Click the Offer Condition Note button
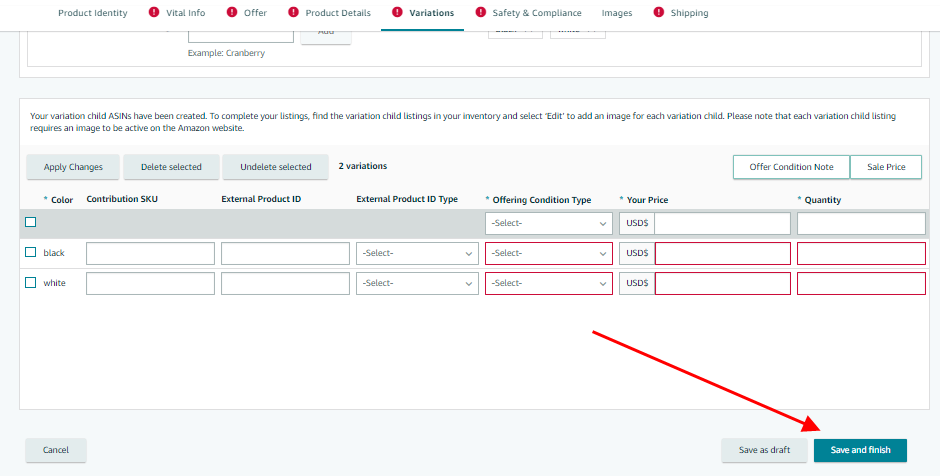Viewport: 940px width, 476px height. pyautogui.click(x=791, y=167)
